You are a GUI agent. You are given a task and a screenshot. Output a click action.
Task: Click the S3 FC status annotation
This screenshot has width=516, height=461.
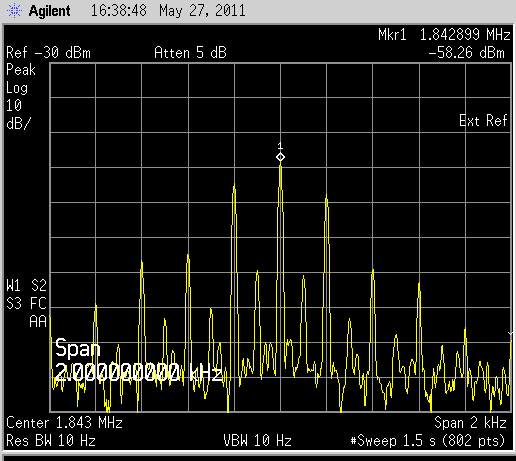26,304
